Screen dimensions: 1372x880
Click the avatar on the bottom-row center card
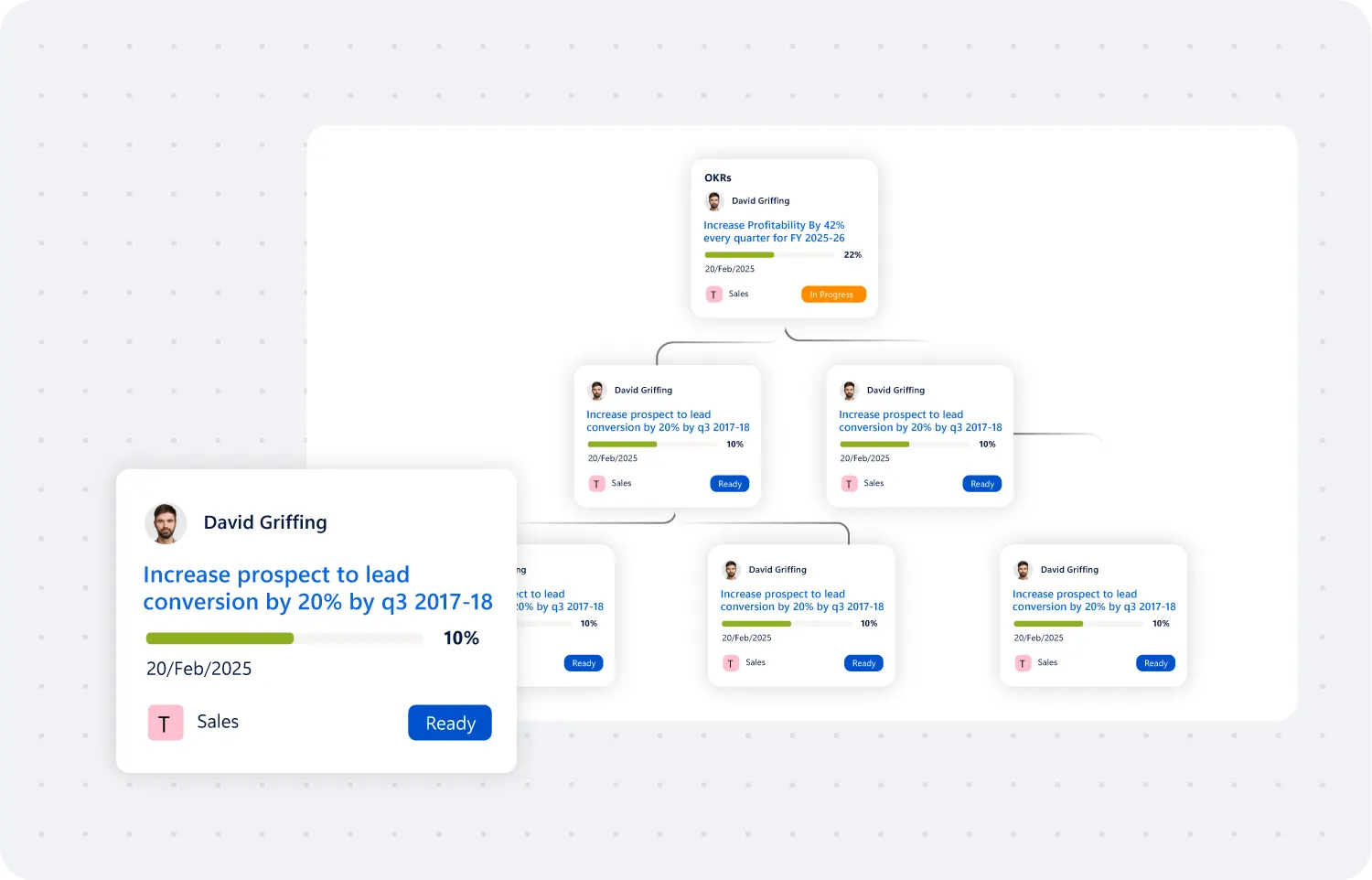pyautogui.click(x=731, y=570)
